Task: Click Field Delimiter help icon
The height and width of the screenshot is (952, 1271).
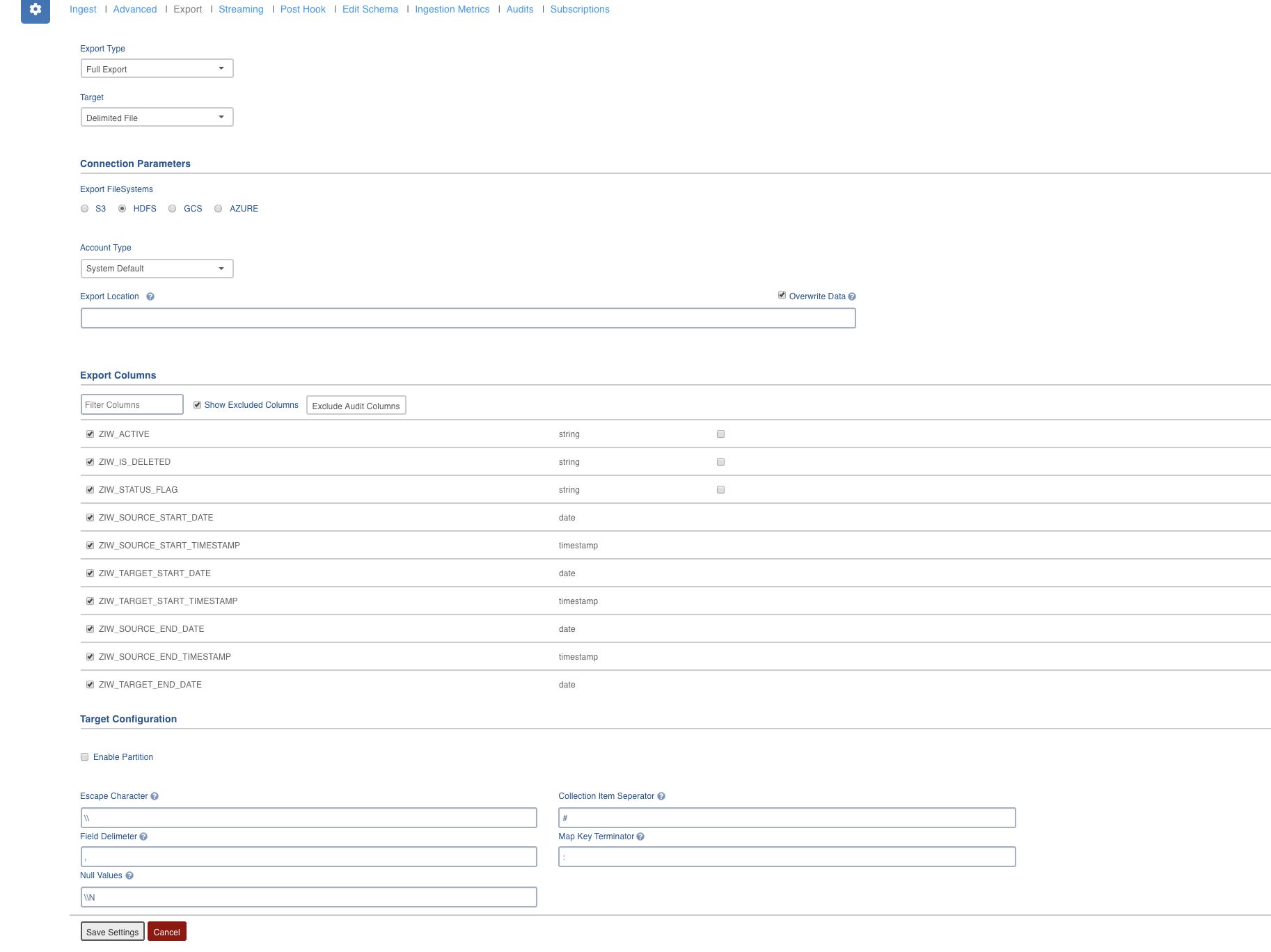Action: pos(143,836)
